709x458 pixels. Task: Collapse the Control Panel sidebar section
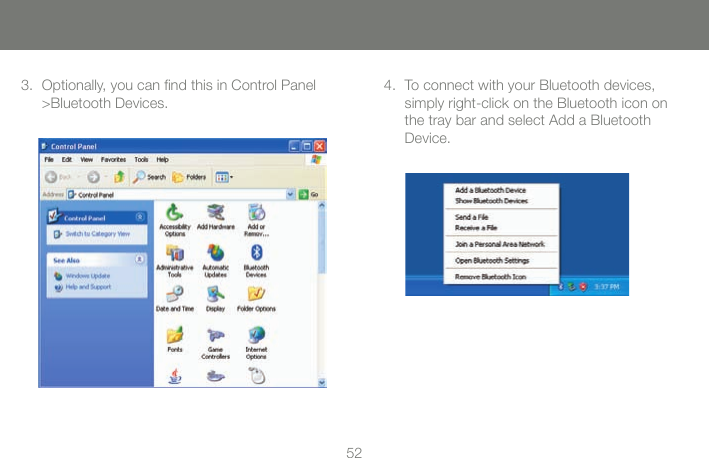(140, 217)
